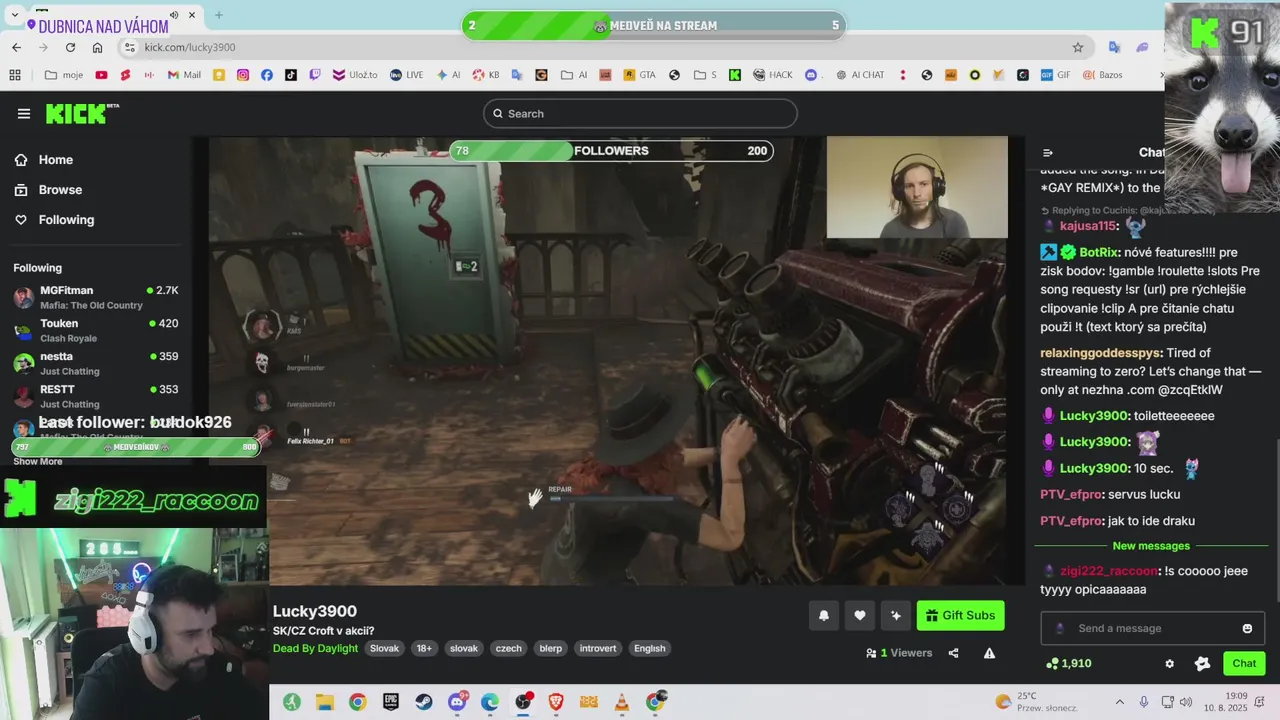1280x720 pixels.
Task: Expand Following list with Show More
Action: (x=37, y=461)
